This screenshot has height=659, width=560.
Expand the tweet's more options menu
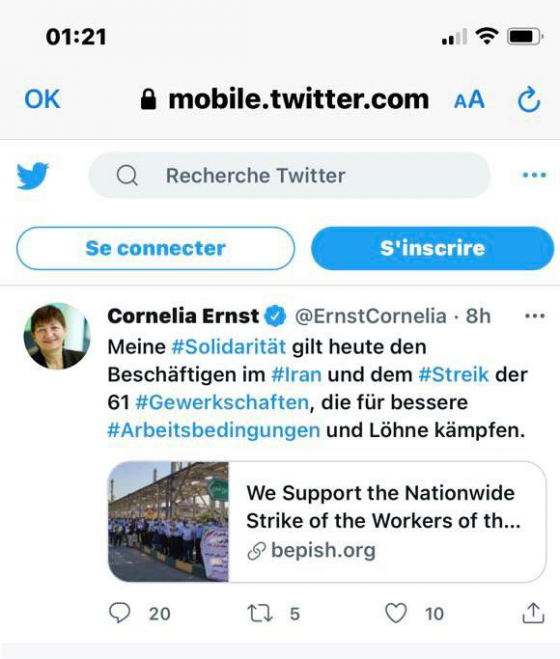(535, 316)
